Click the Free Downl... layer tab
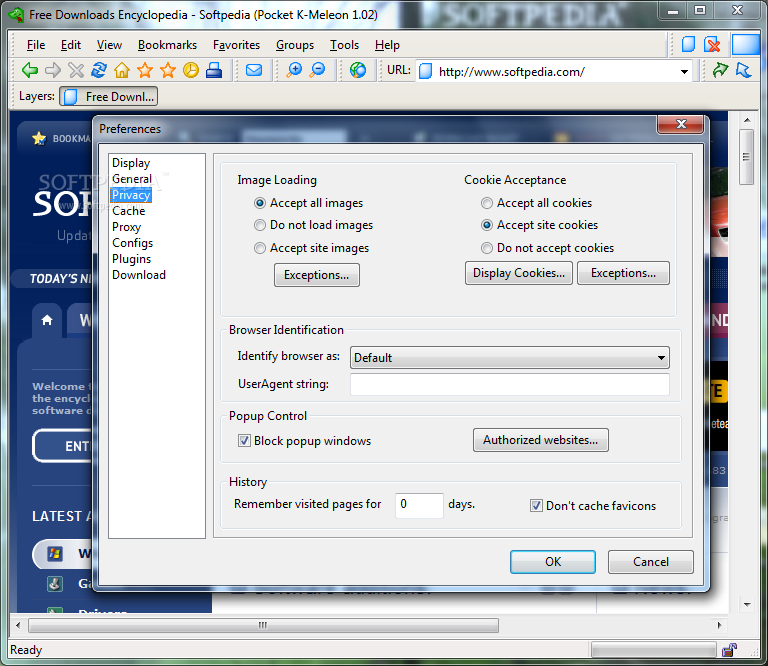The height and width of the screenshot is (666, 768). click(109, 96)
